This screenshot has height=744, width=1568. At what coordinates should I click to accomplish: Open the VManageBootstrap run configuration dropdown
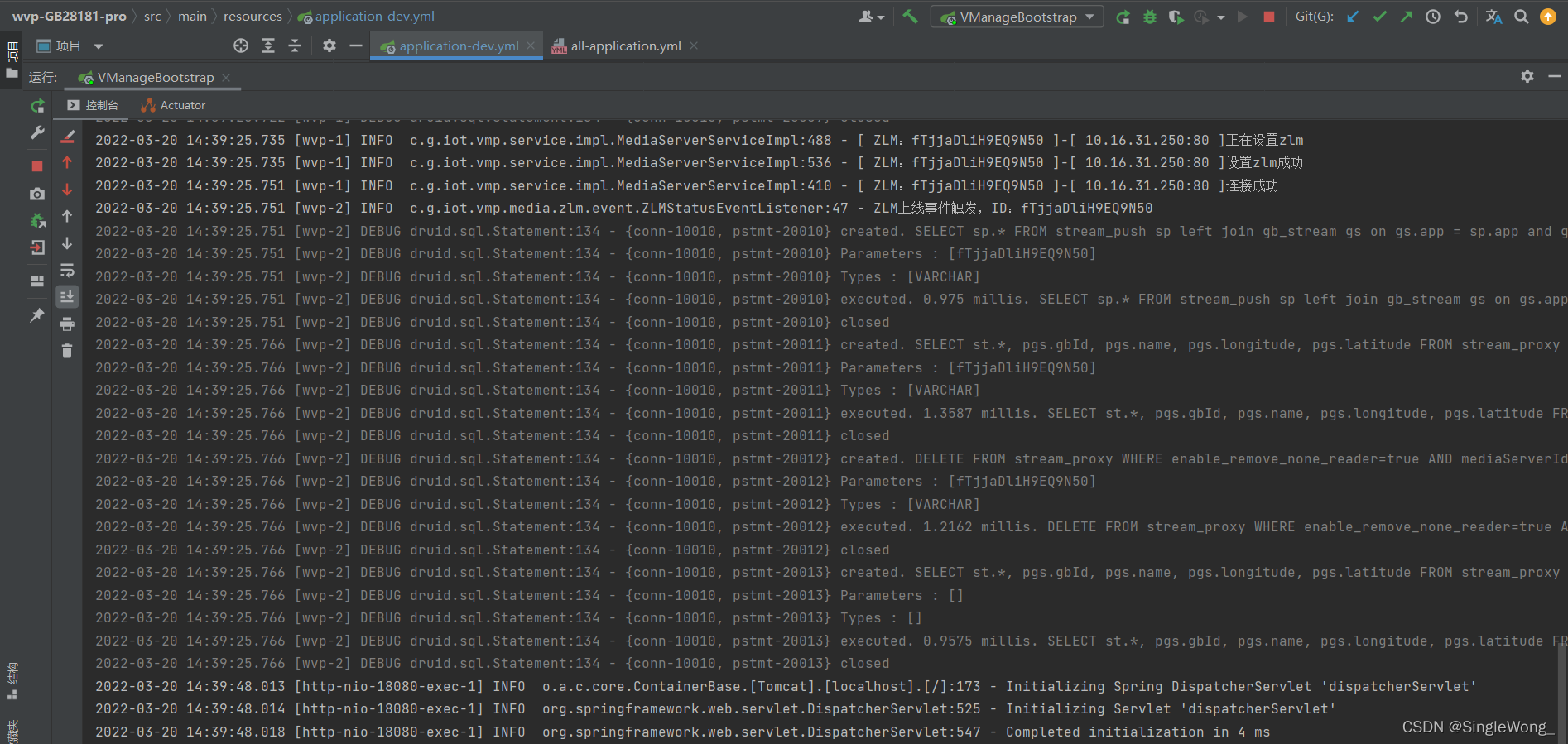(1017, 17)
